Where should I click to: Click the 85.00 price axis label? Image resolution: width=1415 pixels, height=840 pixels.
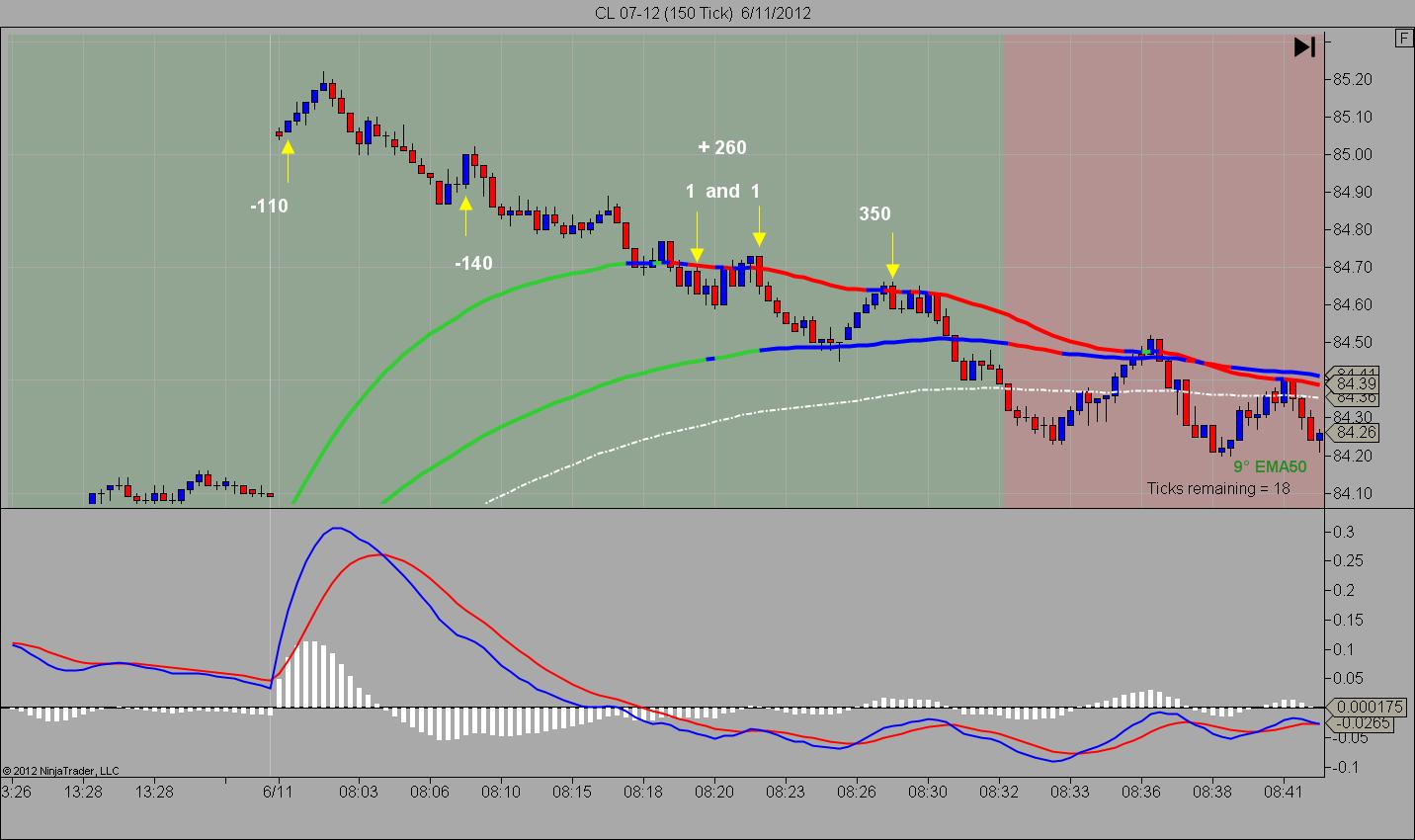click(x=1354, y=154)
